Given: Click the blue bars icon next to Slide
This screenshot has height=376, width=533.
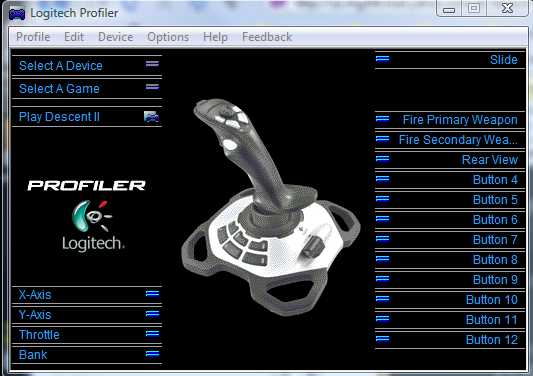Looking at the screenshot, I should tap(382, 59).
